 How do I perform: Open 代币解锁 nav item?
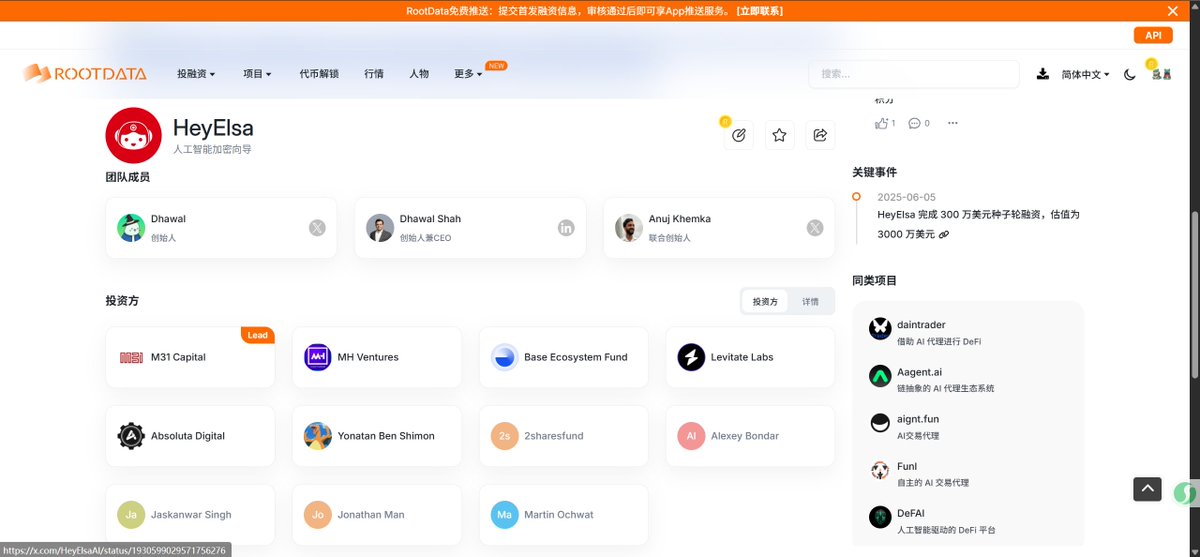pos(319,74)
